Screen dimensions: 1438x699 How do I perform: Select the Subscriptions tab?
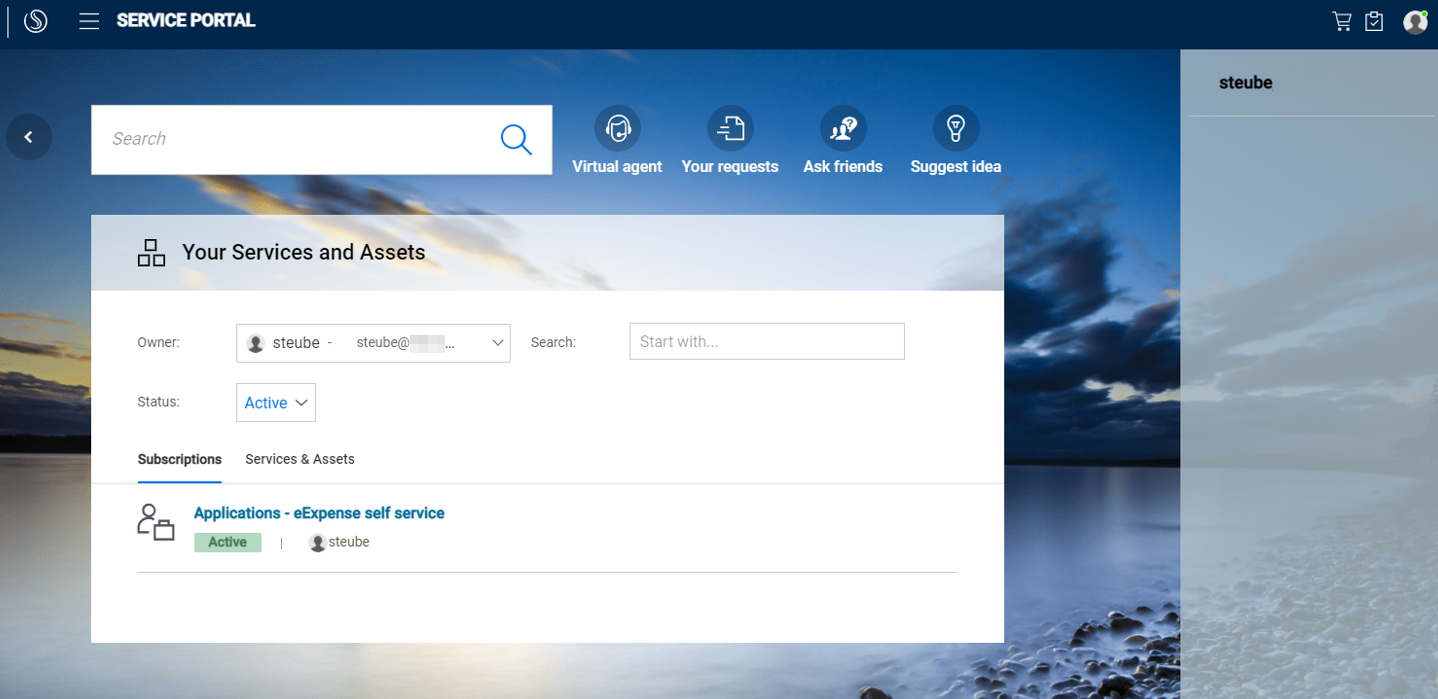(x=179, y=459)
